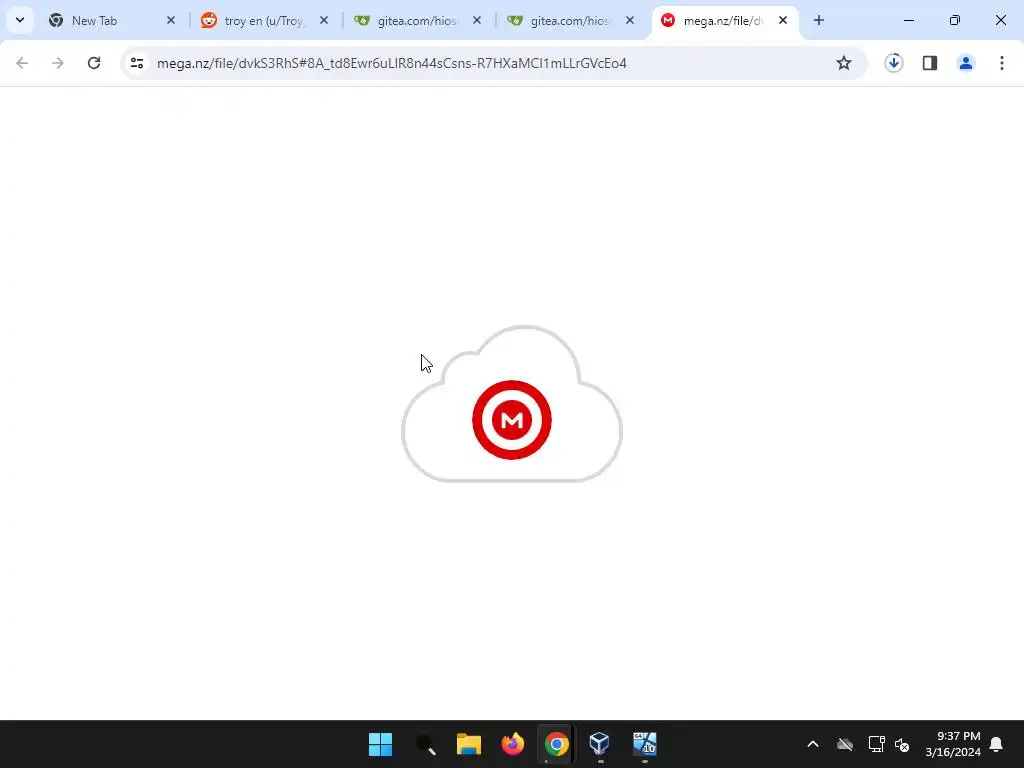Switch to the second gitea.com tab
This screenshot has width=1024, height=768.
571,21
